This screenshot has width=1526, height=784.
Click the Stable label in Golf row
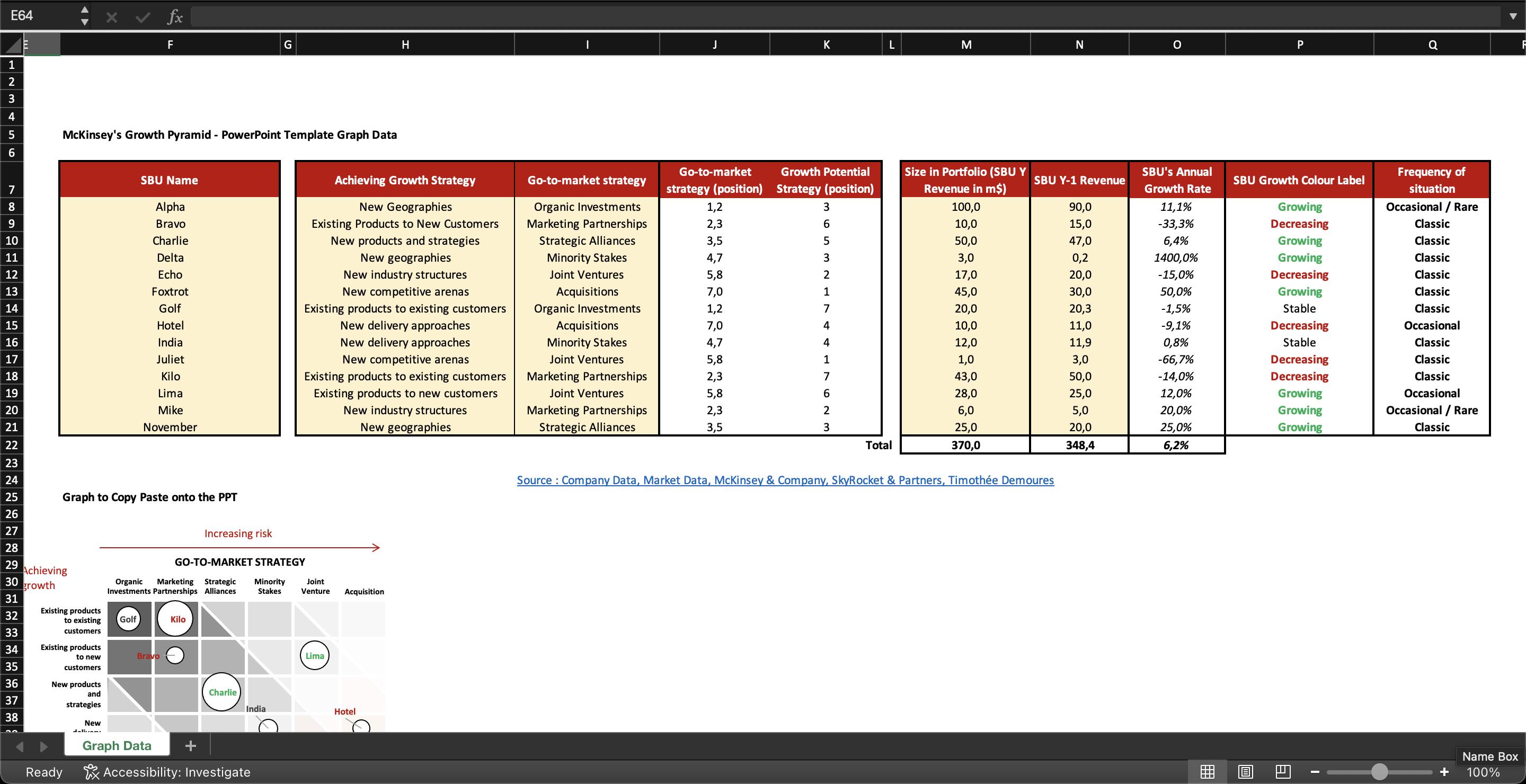pos(1299,308)
